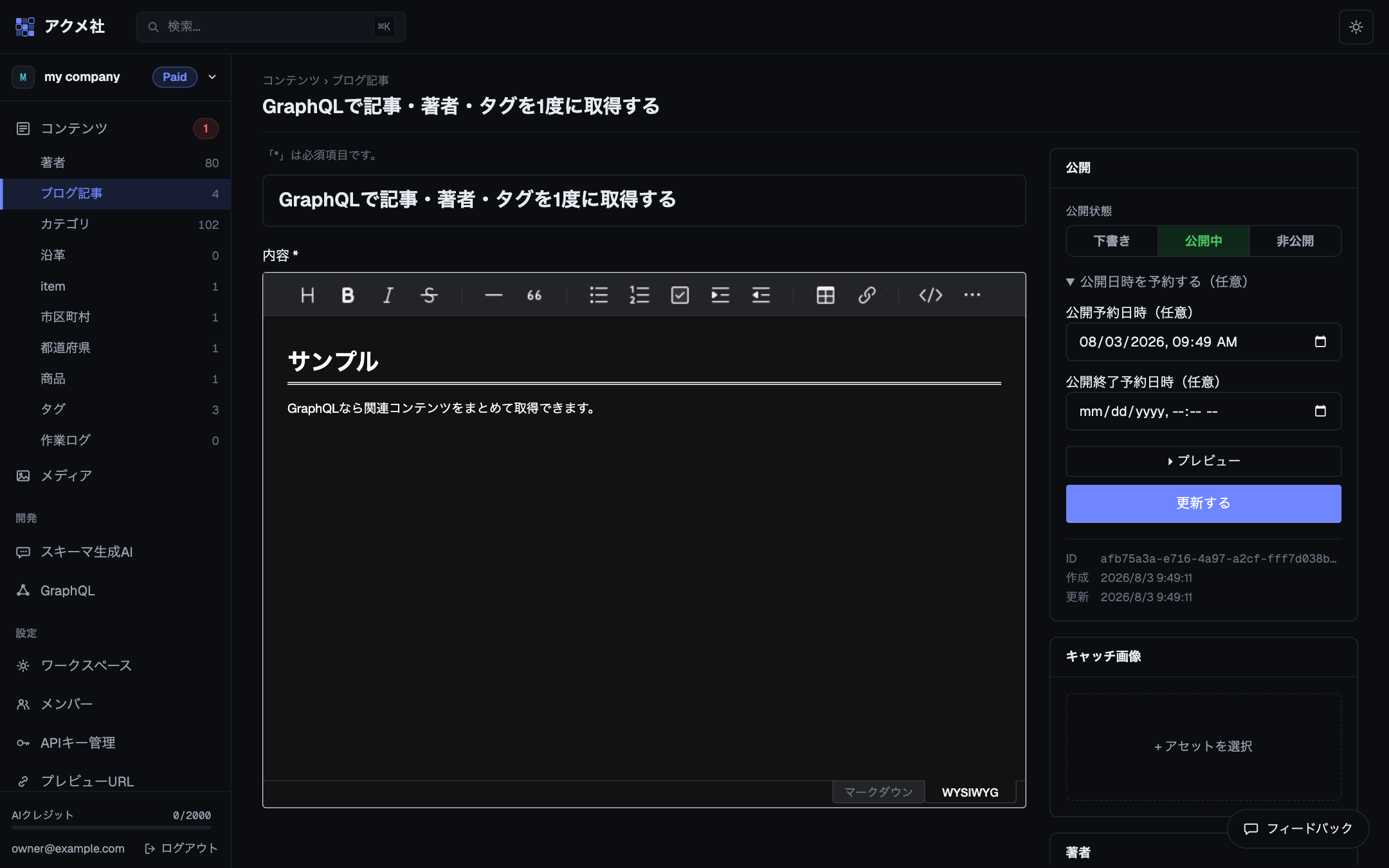
Task: Open my company workspace dropdown
Action: [x=116, y=77]
